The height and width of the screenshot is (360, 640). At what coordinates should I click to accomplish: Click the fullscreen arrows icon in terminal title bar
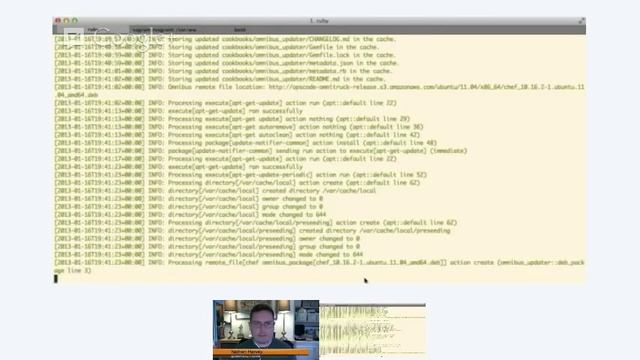coord(581,21)
